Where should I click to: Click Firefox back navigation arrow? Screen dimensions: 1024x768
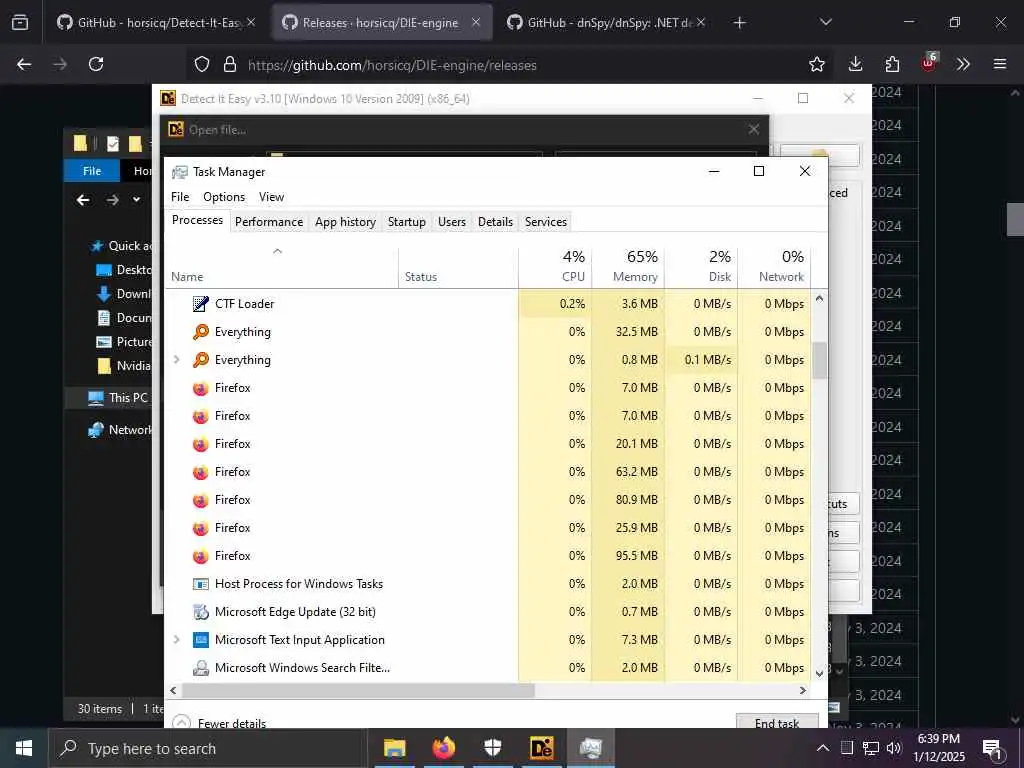[x=24, y=64]
